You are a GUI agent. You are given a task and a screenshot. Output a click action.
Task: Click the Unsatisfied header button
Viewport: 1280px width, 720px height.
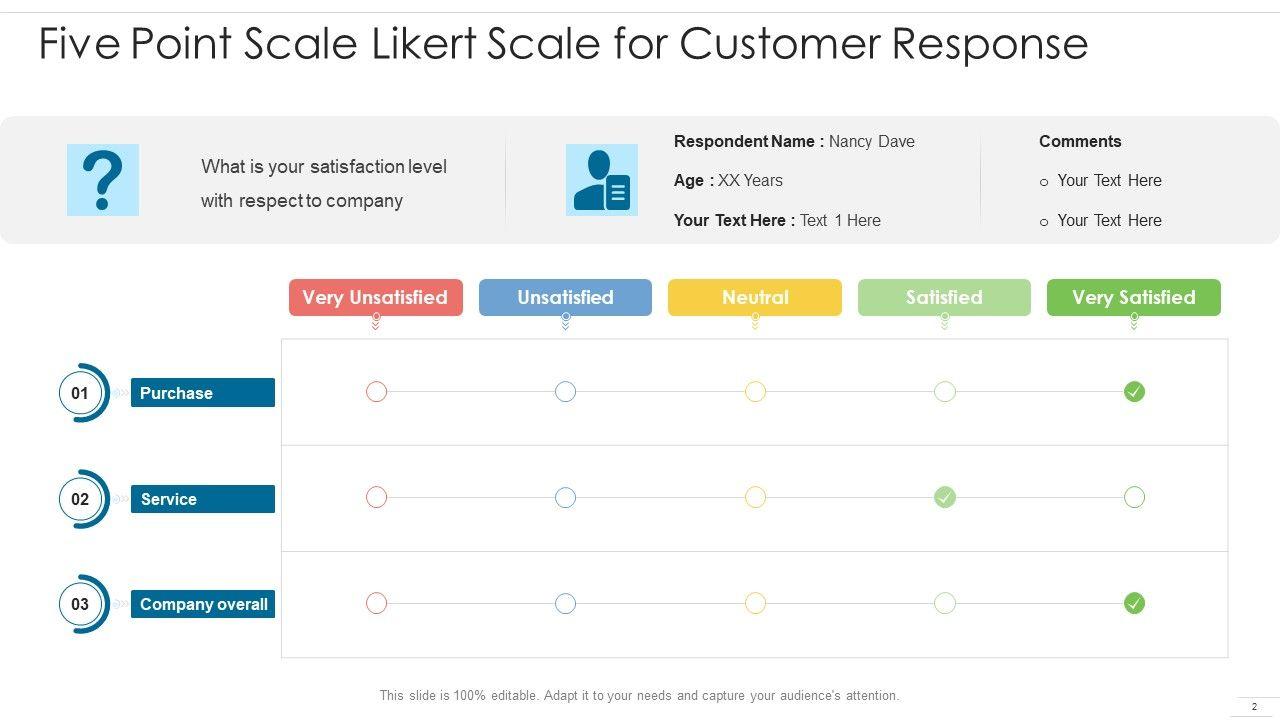(565, 297)
